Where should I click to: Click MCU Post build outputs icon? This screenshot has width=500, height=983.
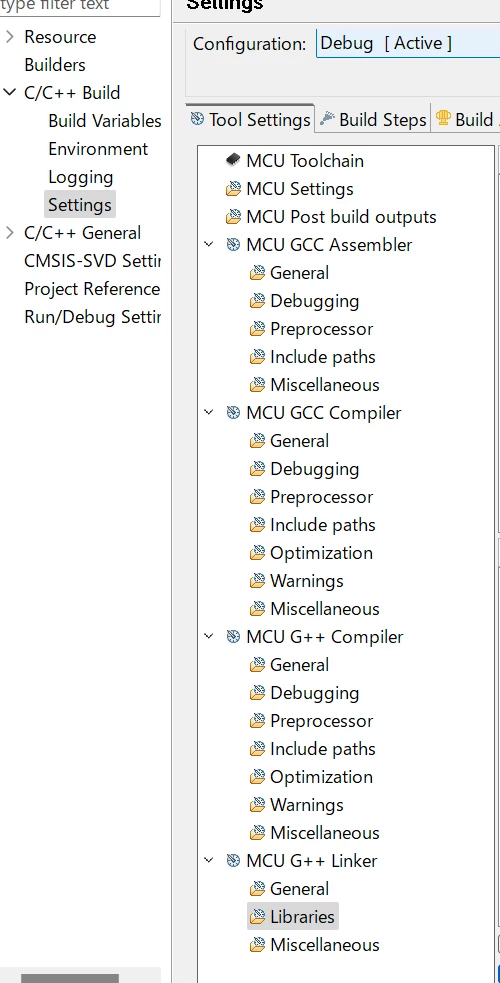(233, 217)
